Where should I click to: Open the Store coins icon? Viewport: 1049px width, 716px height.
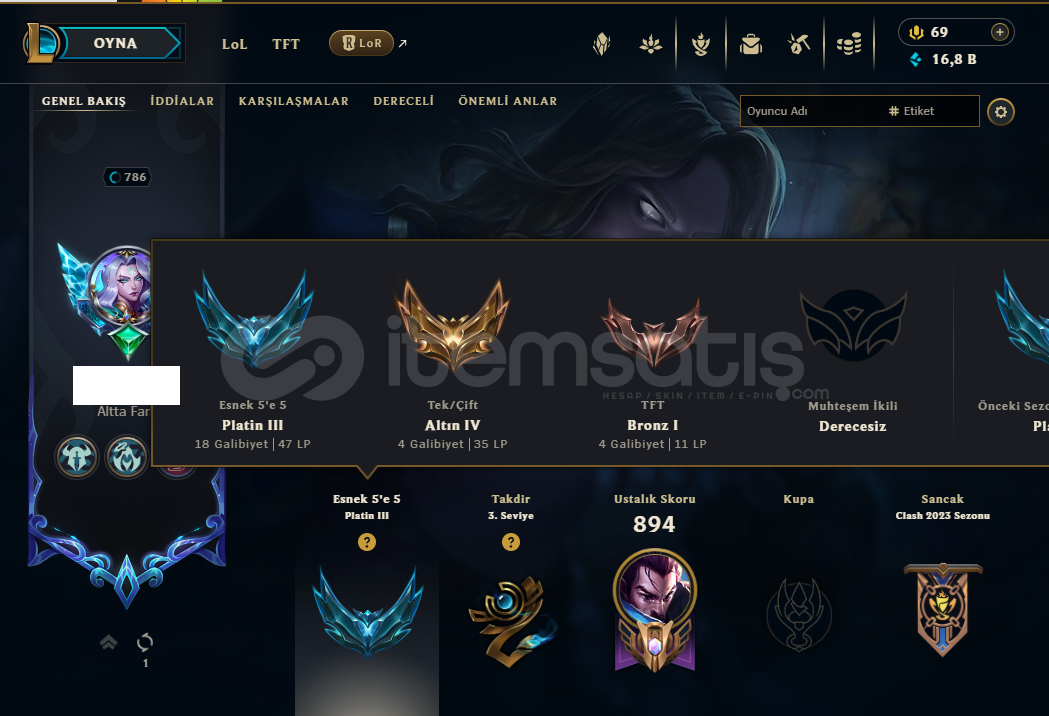tap(849, 45)
